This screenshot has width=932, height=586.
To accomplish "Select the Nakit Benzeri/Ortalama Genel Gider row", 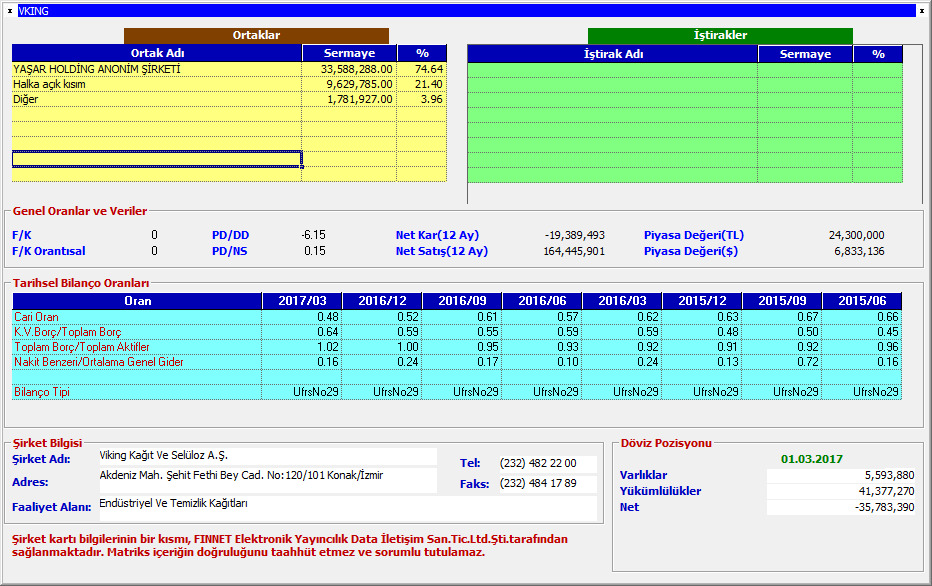I will [x=456, y=362].
